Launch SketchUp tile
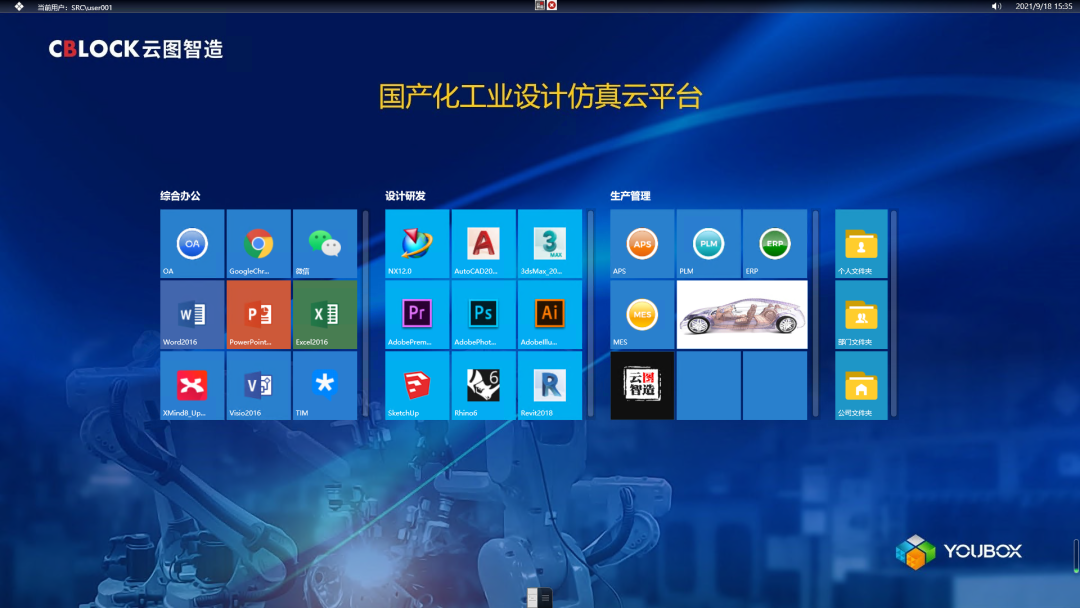Screen dimensions: 1080x608 [x=417, y=386]
